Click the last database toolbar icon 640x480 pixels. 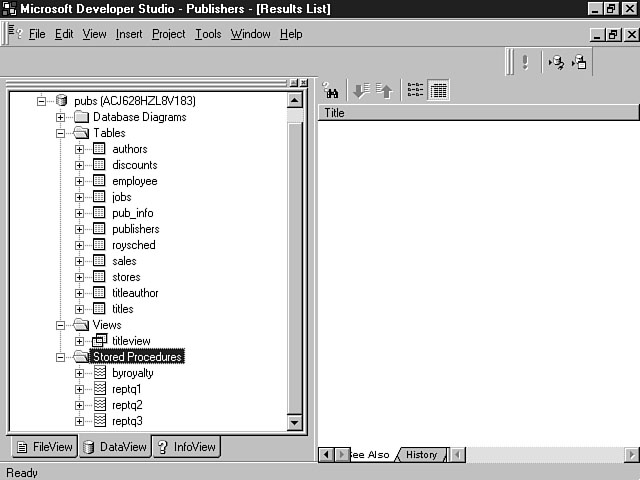[x=580, y=62]
